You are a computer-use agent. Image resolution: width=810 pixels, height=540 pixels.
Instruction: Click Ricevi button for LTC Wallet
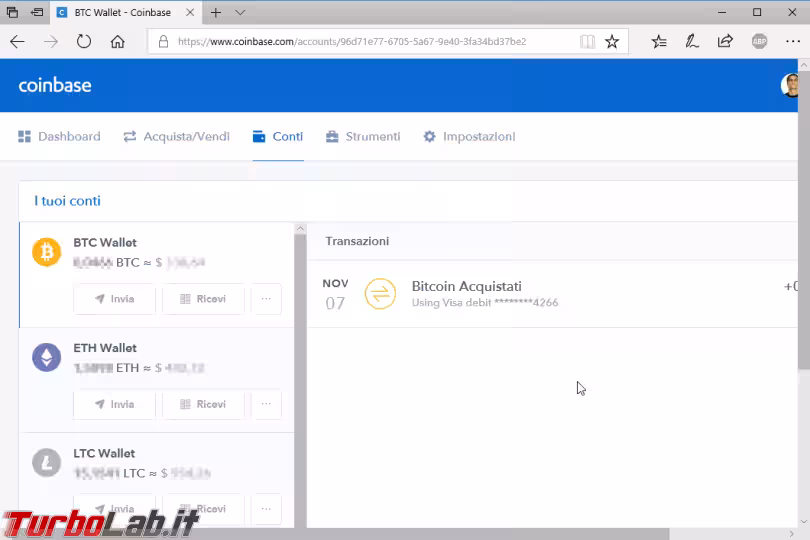coord(203,510)
